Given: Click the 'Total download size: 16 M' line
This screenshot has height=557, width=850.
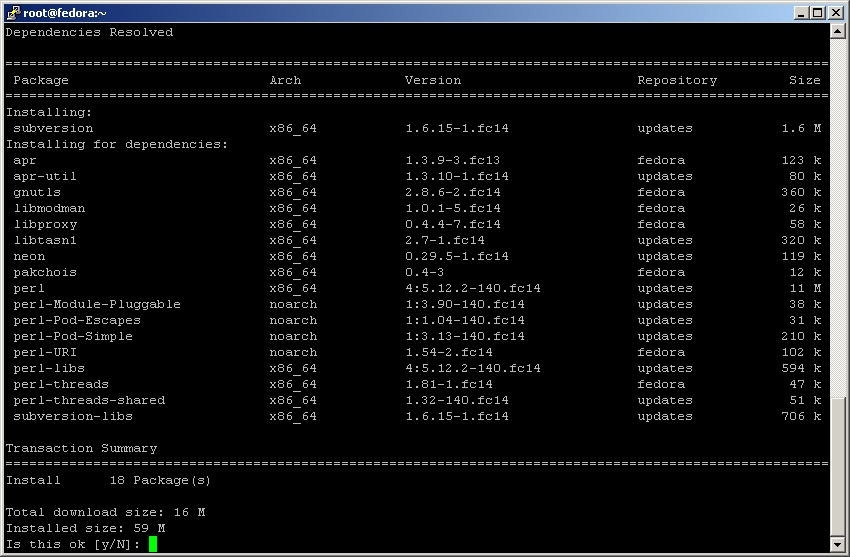Looking at the screenshot, I should [106, 512].
